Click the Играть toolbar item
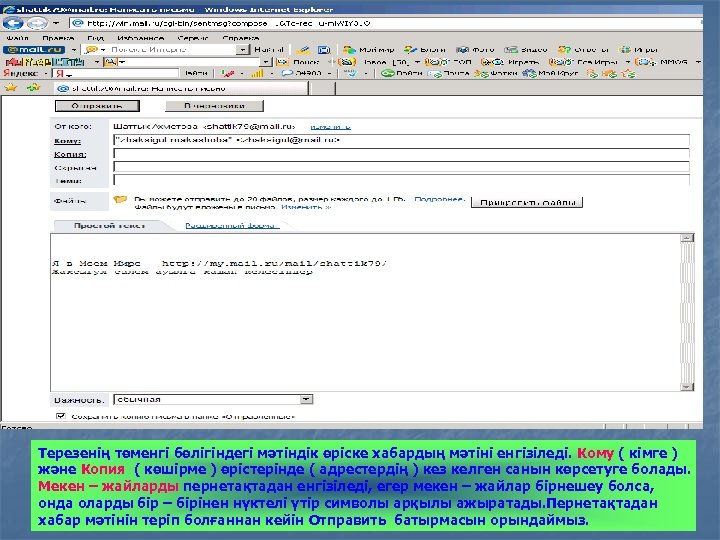 (510, 62)
